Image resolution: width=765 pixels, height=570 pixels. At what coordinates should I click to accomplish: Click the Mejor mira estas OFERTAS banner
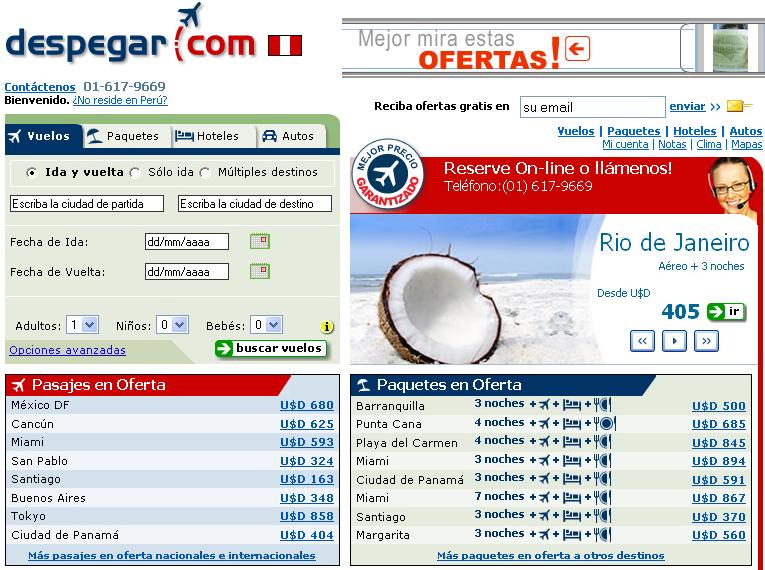coord(553,48)
